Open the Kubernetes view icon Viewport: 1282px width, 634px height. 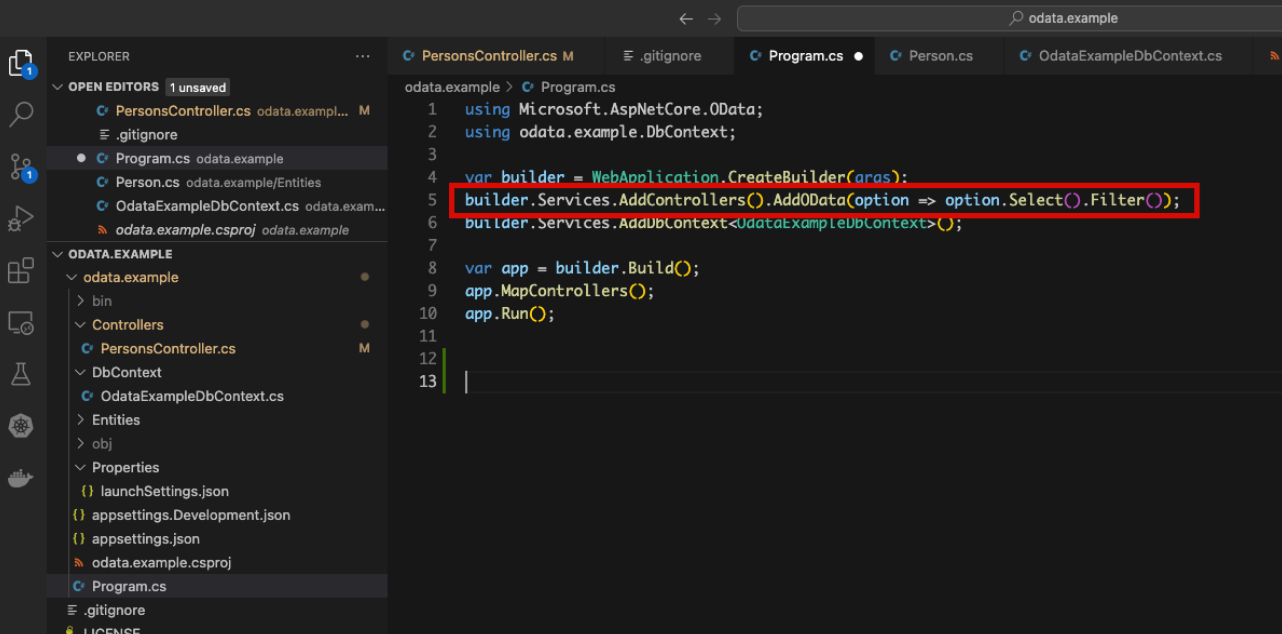point(21,427)
